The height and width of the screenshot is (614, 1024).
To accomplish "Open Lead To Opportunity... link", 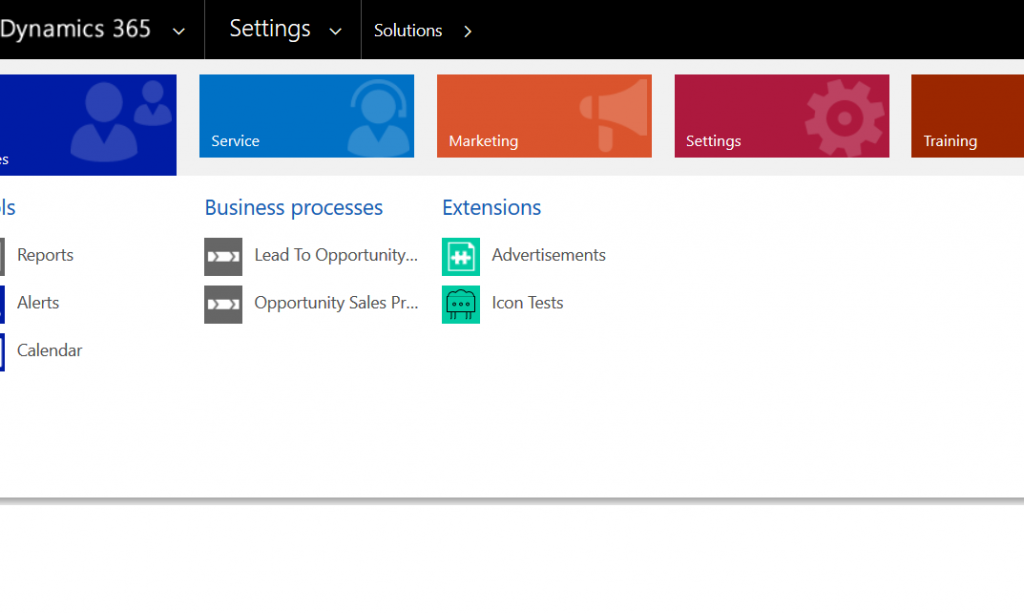I will [336, 255].
